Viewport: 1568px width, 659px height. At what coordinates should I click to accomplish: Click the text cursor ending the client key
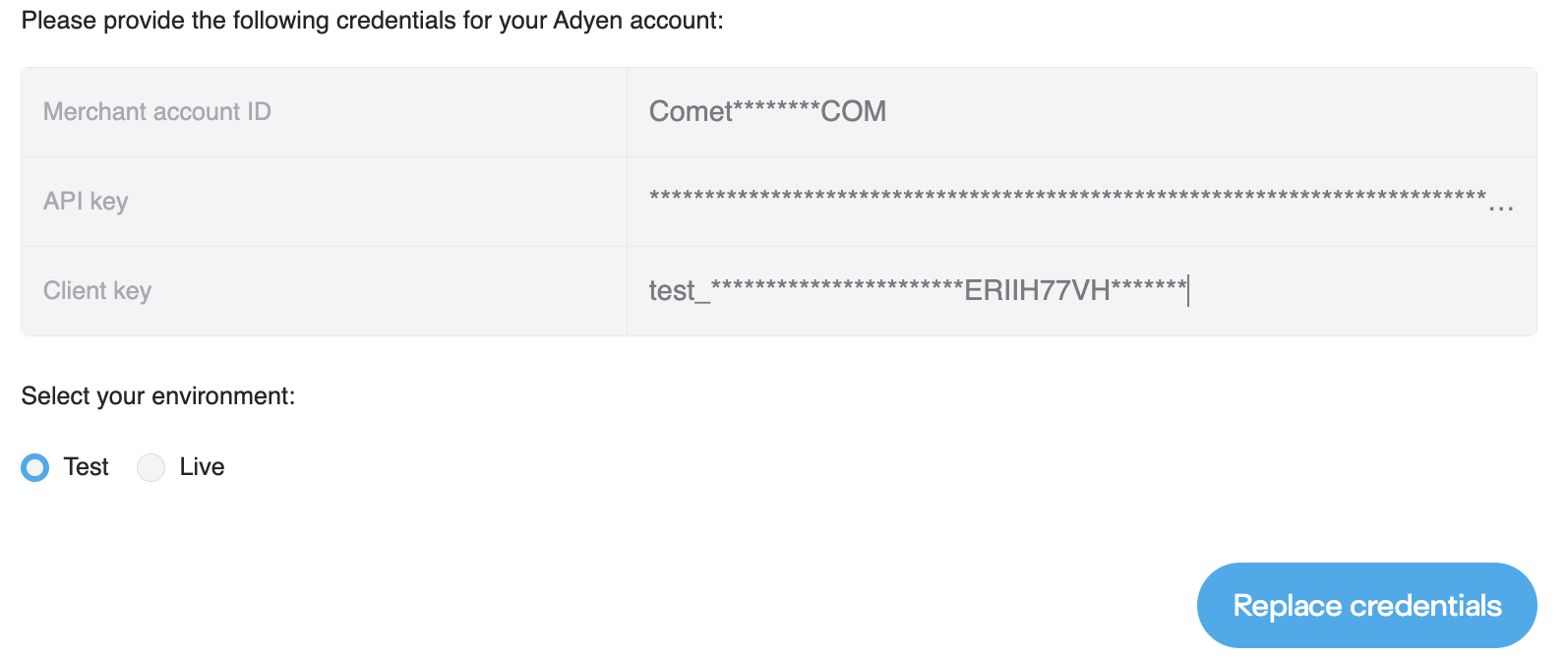click(x=1188, y=291)
